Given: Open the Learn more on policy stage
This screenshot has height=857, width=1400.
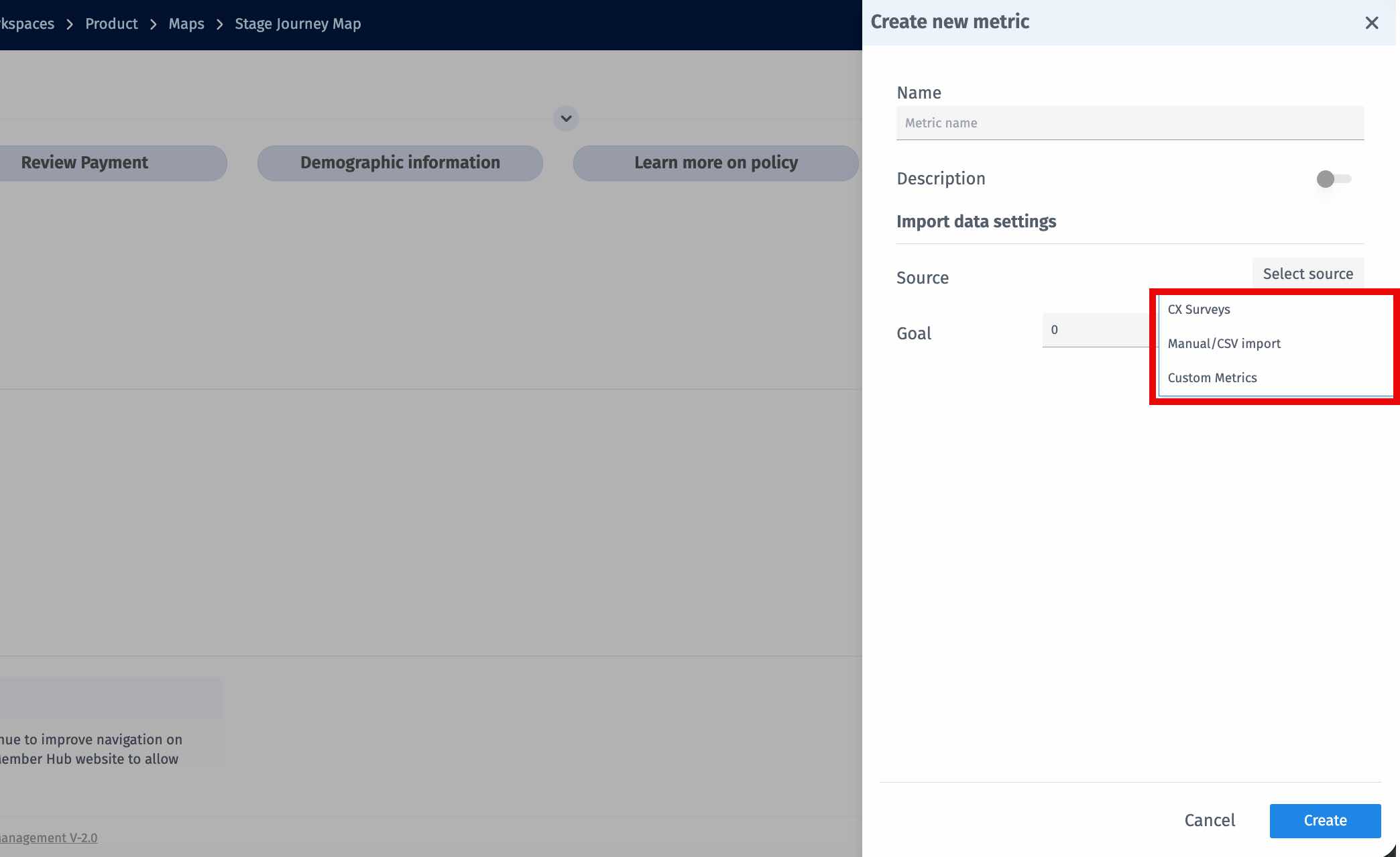Looking at the screenshot, I should (716, 162).
